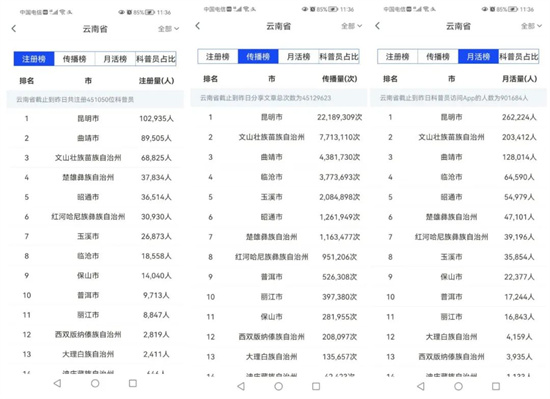Select 注册榜 tab in right screen
This screenshot has width=550, height=399.
coord(397,56)
